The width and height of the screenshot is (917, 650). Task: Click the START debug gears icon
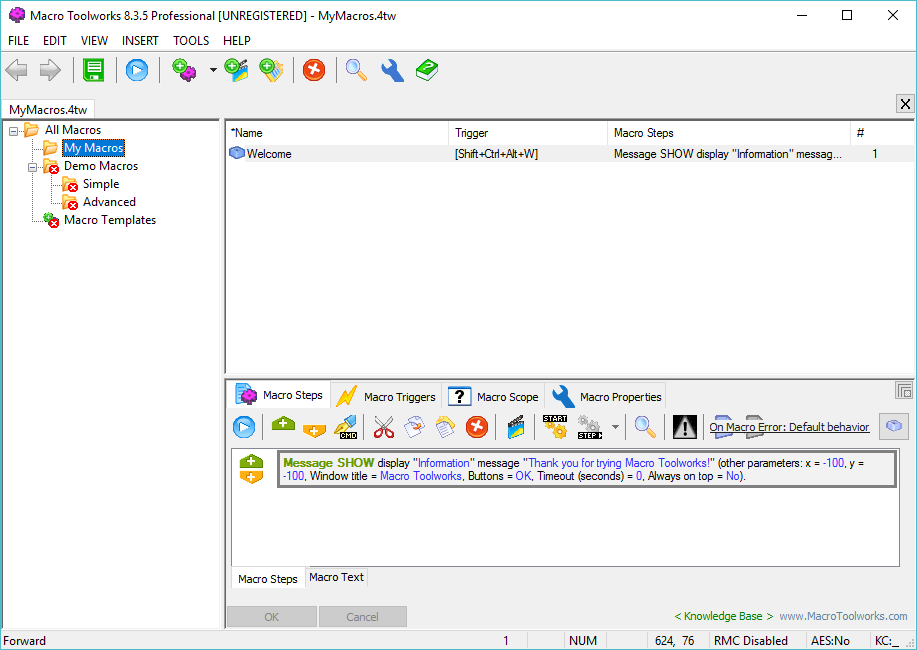555,427
